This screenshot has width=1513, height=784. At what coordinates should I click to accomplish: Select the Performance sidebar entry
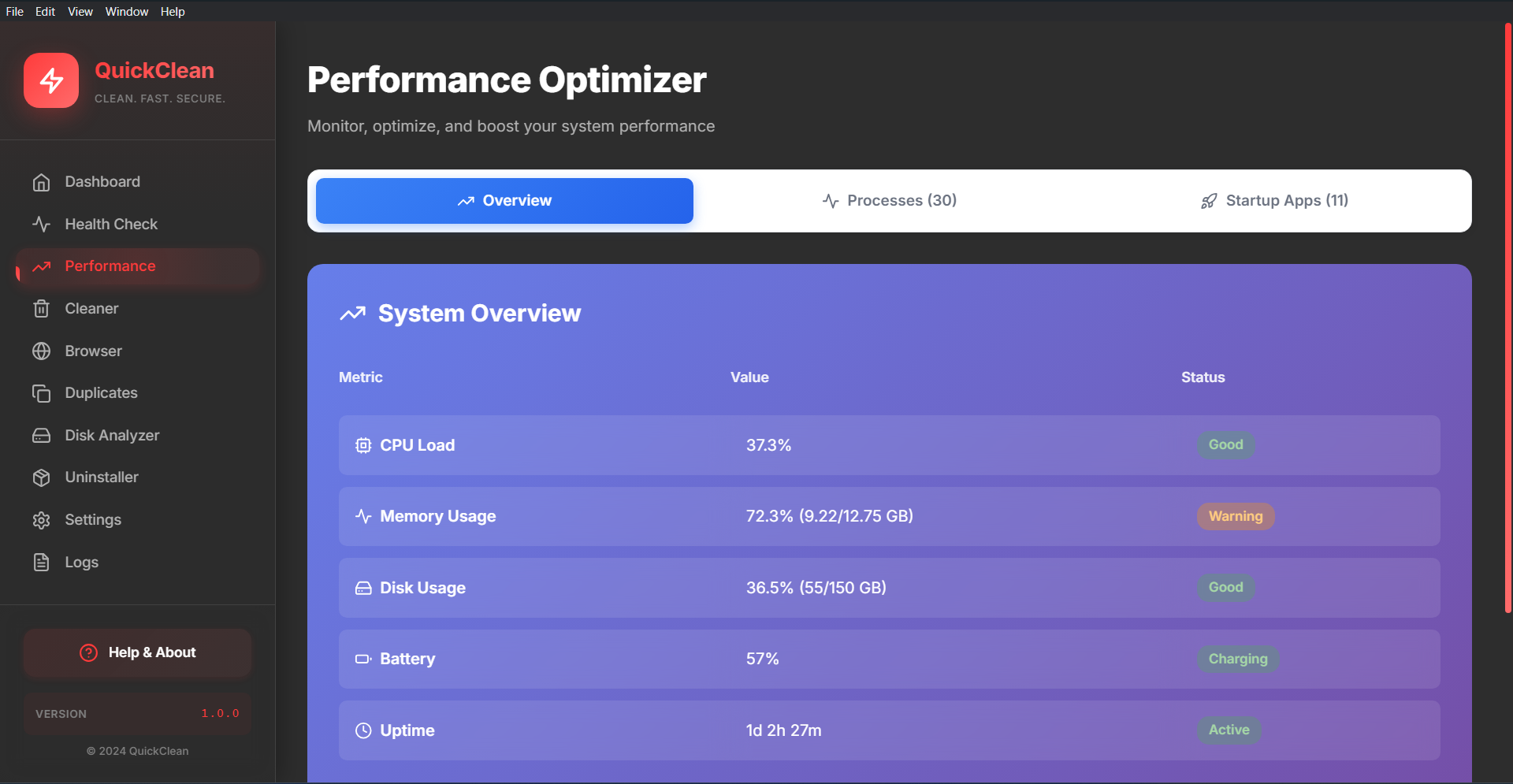click(110, 266)
